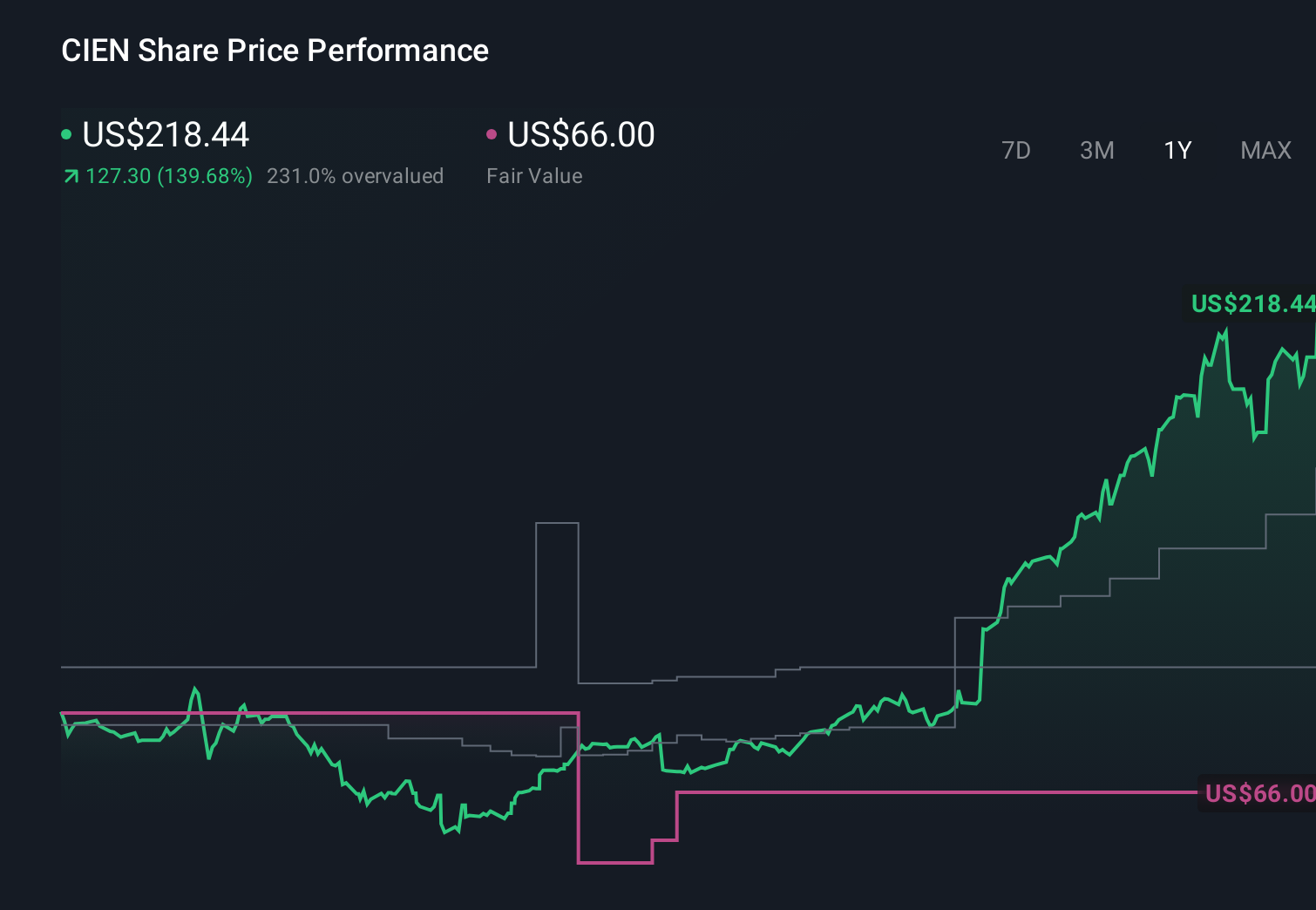This screenshot has width=1316, height=910.
Task: Click the pink Fair Value legend dot
Action: coord(492,133)
